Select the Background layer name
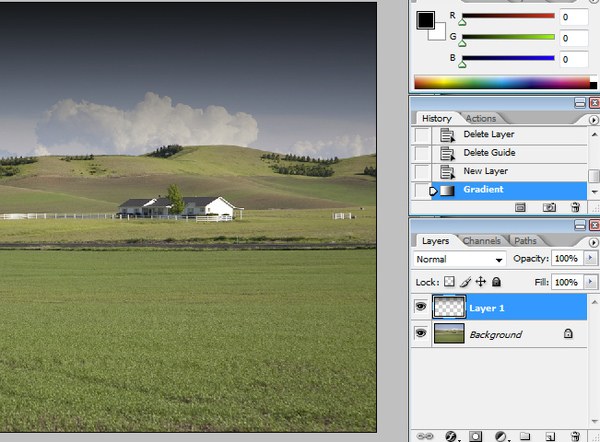 tap(496, 334)
